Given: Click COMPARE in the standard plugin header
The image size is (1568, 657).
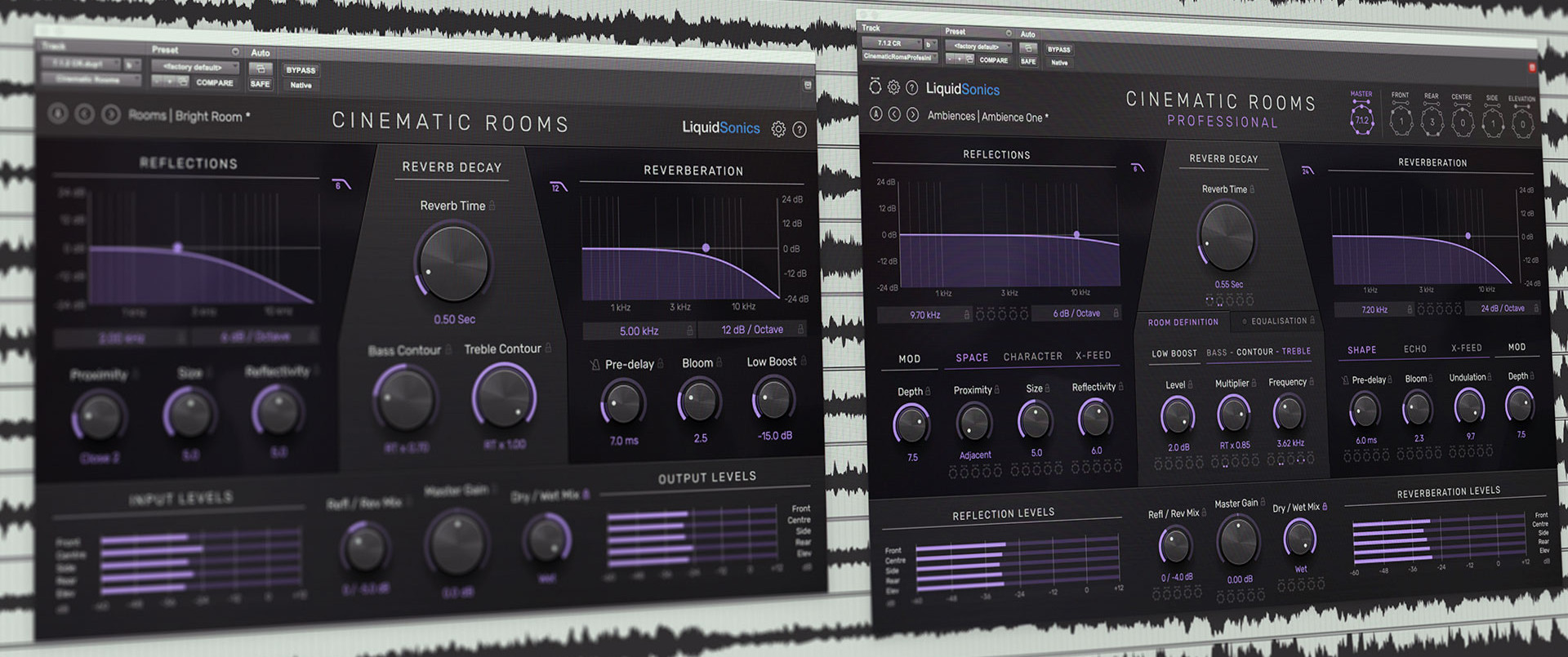Looking at the screenshot, I should coord(215,82).
